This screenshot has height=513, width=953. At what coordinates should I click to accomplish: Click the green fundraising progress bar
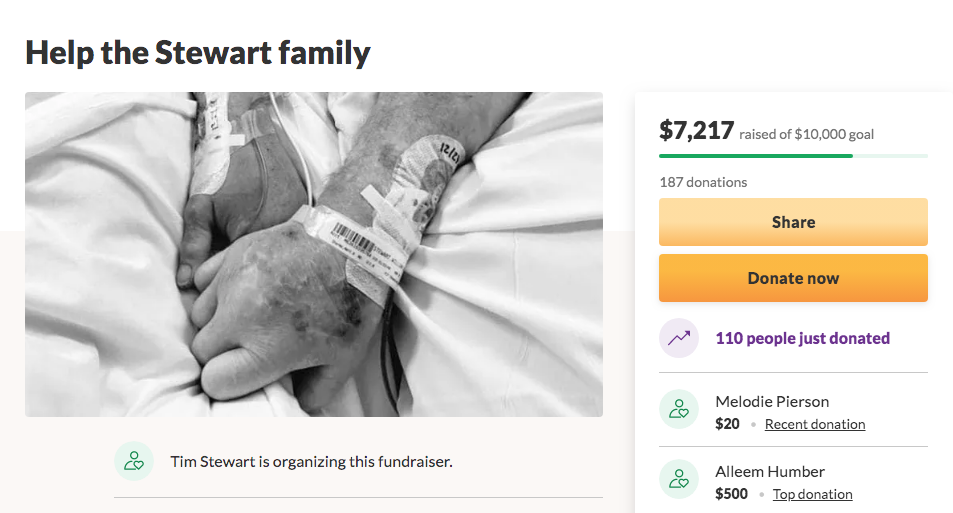[x=793, y=156]
